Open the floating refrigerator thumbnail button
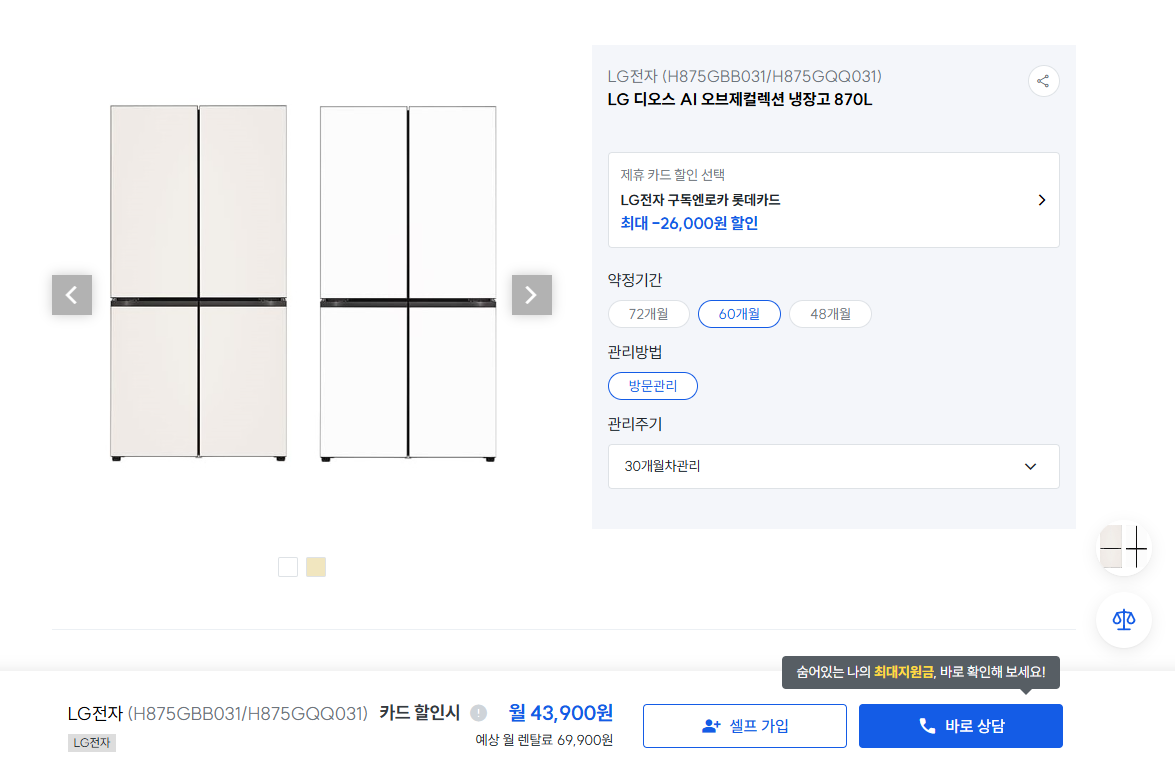Viewport: 1175px width, 762px height. (x=1124, y=548)
